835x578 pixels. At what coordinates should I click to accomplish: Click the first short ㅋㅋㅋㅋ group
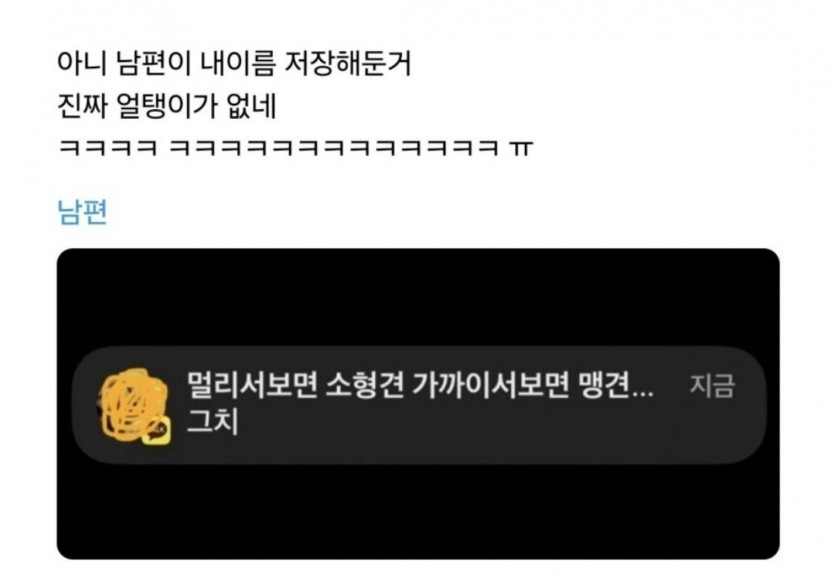tap(108, 148)
